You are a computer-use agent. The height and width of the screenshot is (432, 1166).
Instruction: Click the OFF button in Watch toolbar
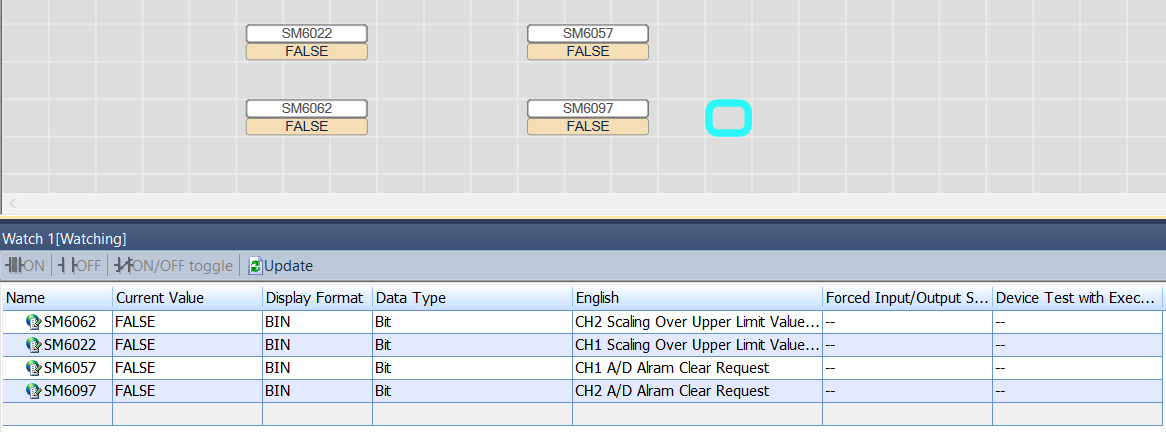coord(79,265)
